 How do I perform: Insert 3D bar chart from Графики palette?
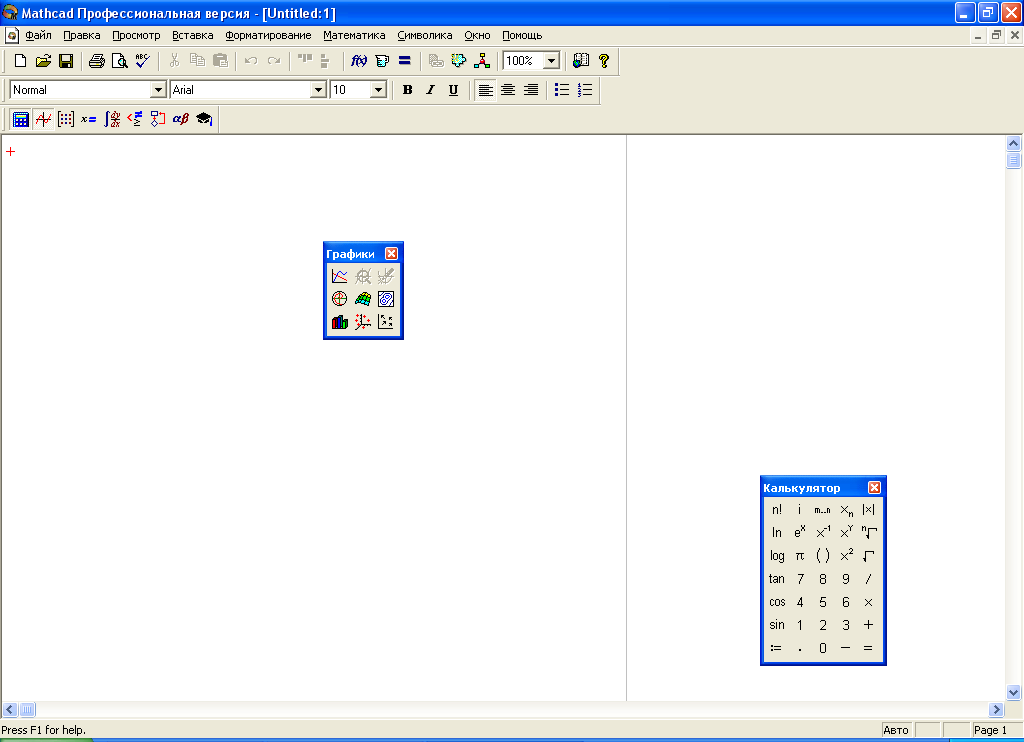coord(340,322)
